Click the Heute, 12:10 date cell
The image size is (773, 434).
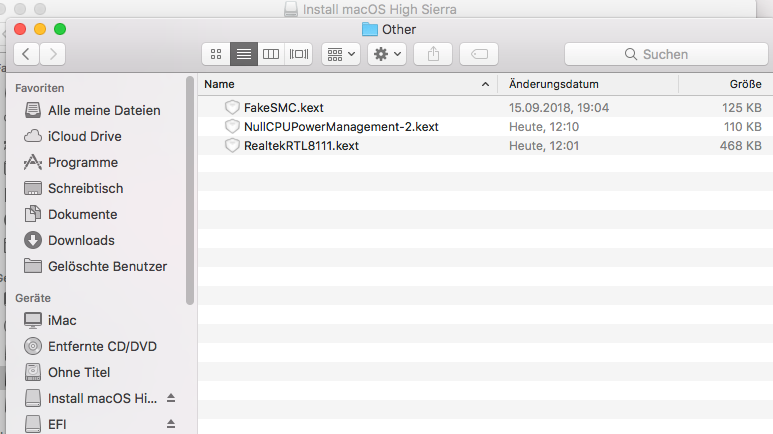click(x=544, y=127)
